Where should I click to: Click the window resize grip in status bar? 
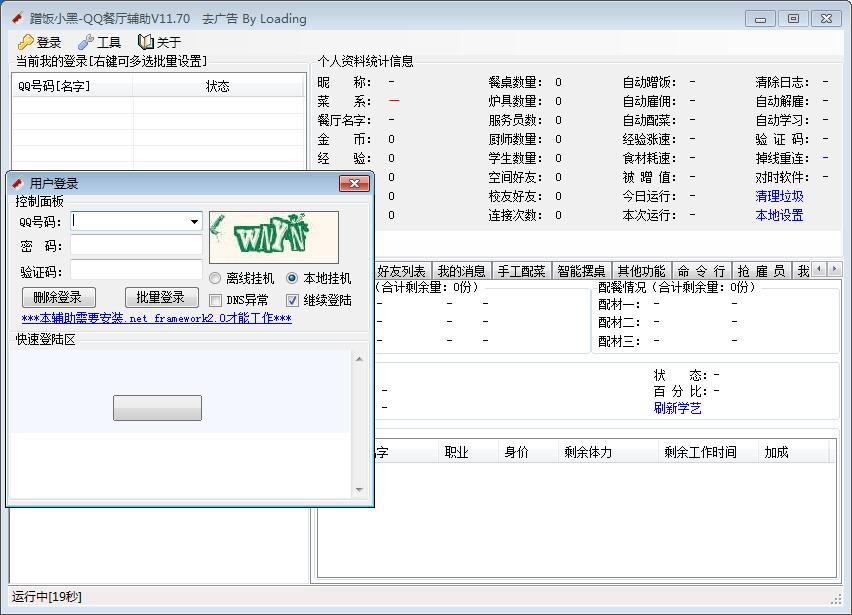836,598
